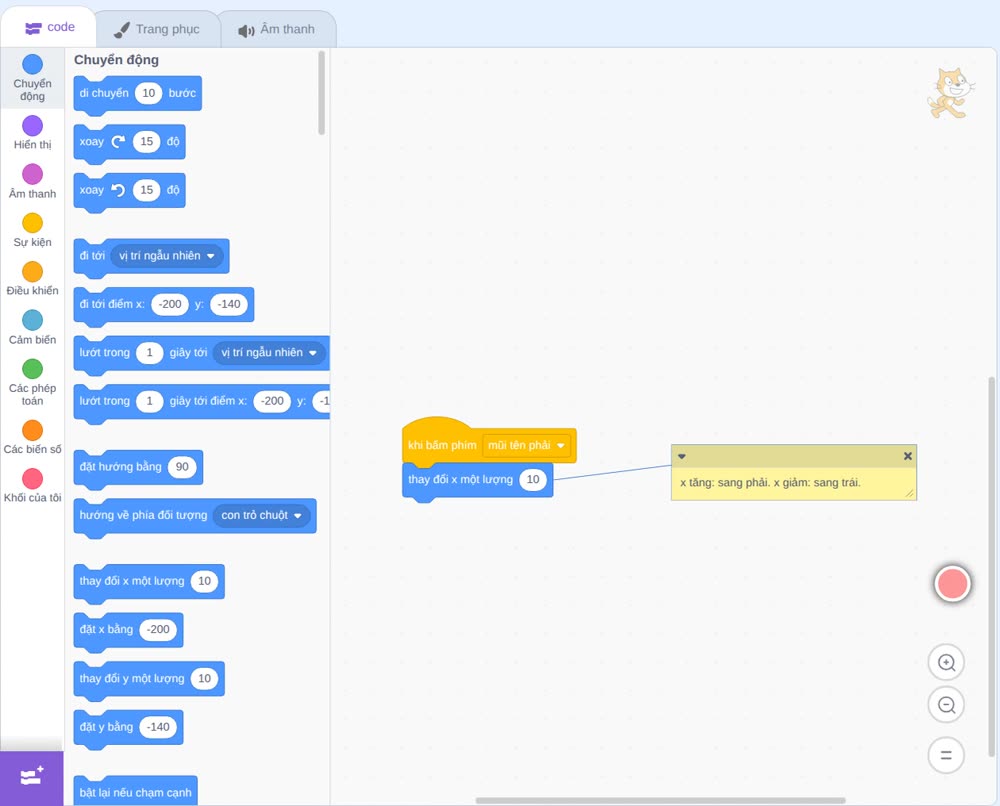Switch to the Trang phục tab
This screenshot has height=806, width=1000.
[158, 29]
